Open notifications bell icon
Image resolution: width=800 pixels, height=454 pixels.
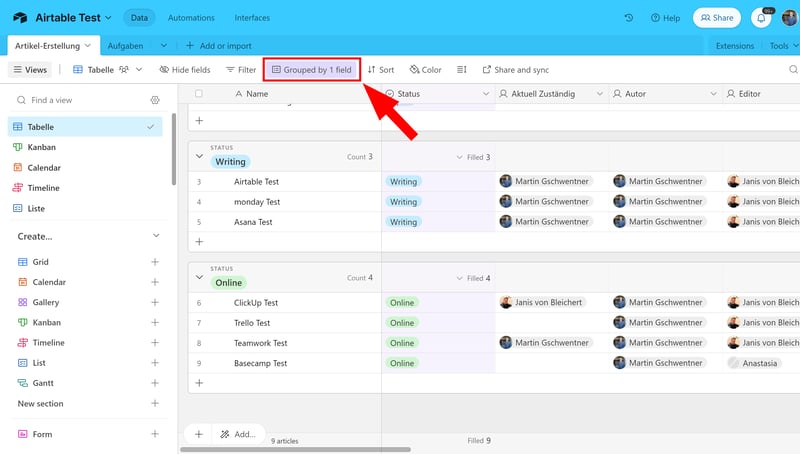coord(761,18)
